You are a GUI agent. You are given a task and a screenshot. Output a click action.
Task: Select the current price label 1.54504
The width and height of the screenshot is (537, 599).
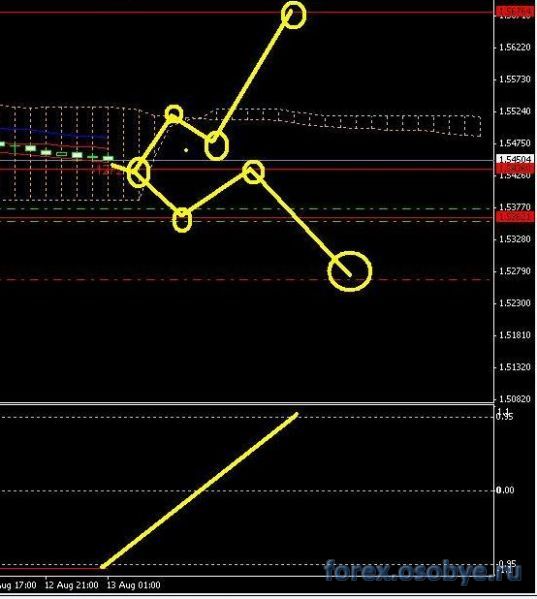[515, 159]
